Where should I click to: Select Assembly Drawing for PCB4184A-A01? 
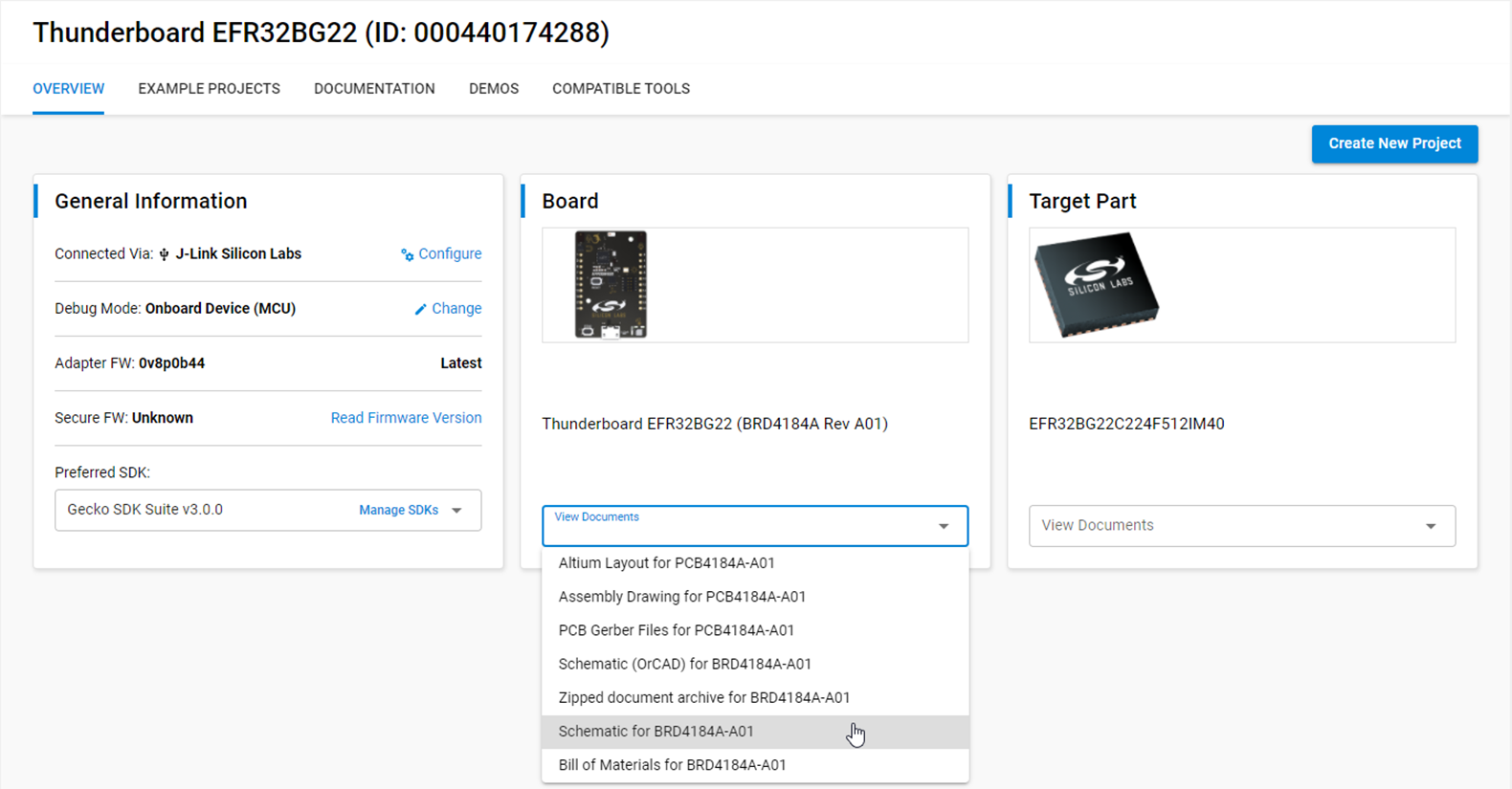[x=755, y=597]
